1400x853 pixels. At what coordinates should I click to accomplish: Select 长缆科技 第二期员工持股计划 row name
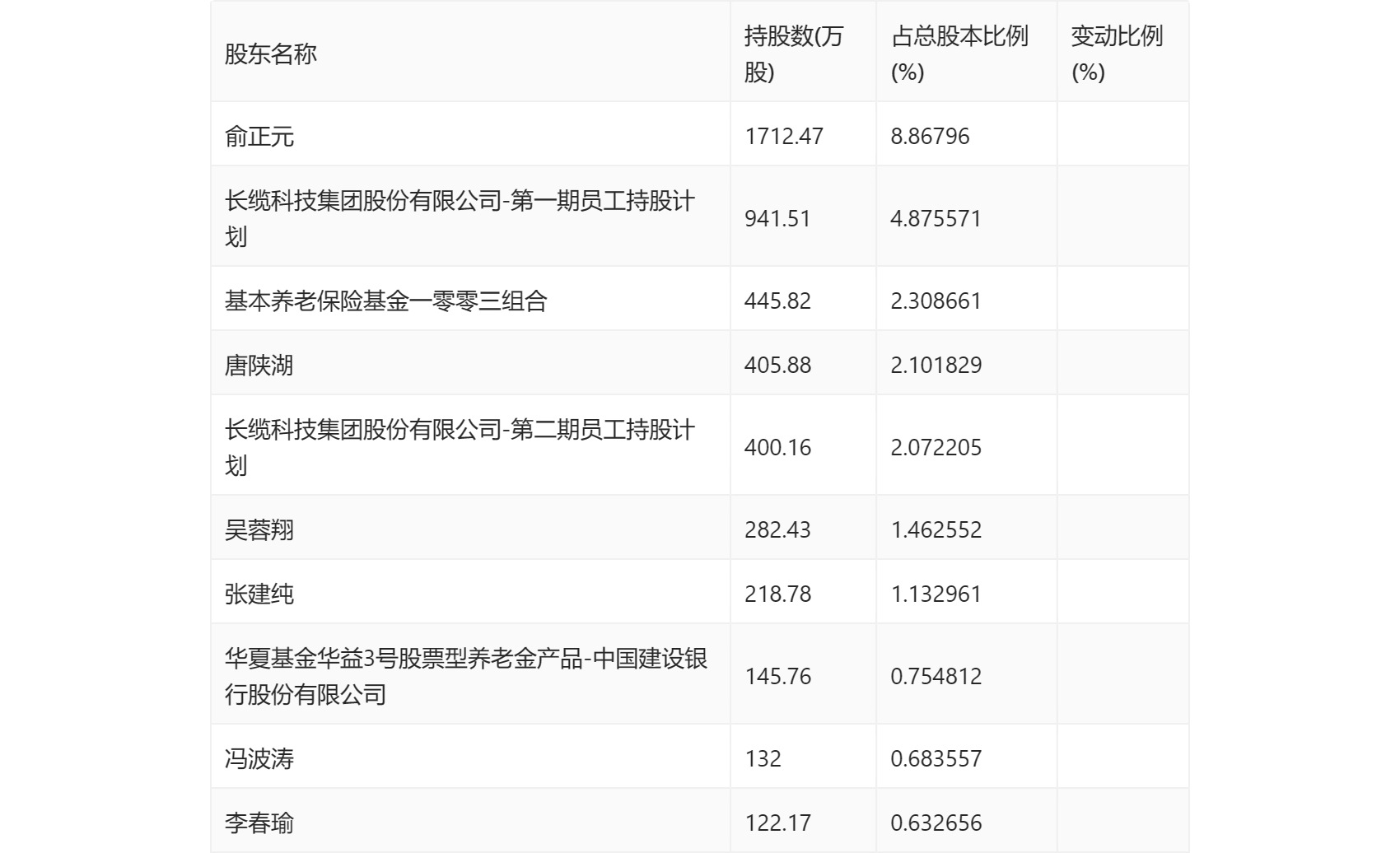click(460, 448)
